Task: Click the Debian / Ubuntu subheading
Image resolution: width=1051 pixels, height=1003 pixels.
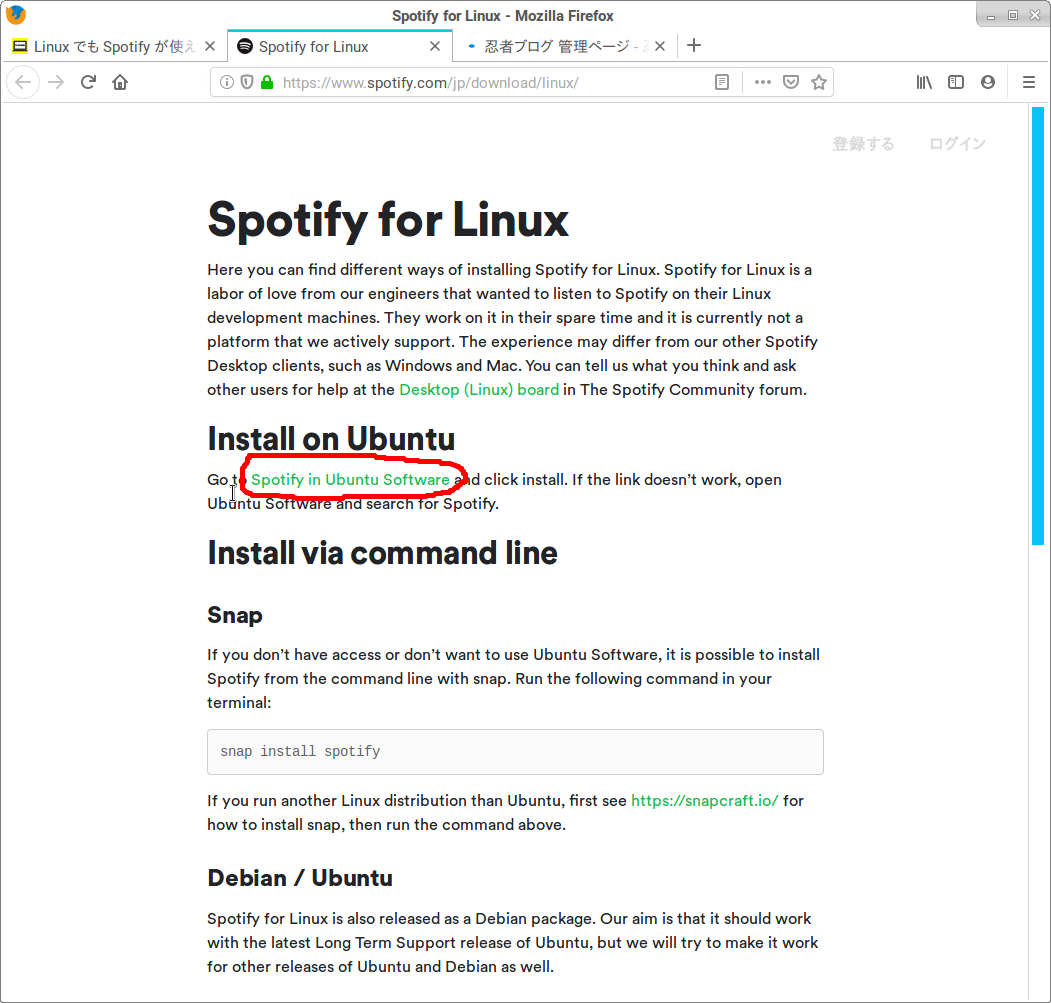Action: pos(300,878)
